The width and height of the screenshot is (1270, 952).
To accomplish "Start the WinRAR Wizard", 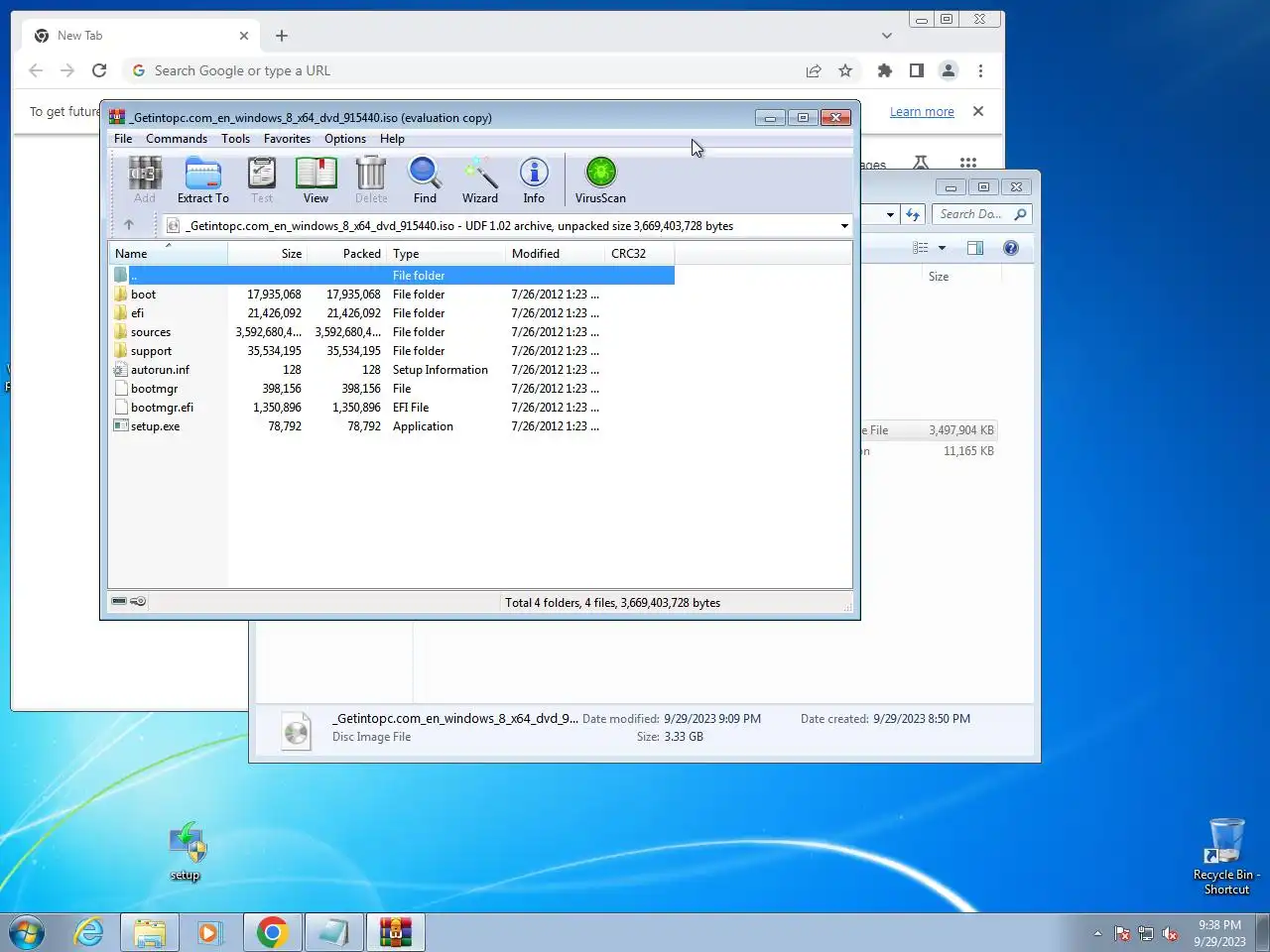I will coord(480,179).
